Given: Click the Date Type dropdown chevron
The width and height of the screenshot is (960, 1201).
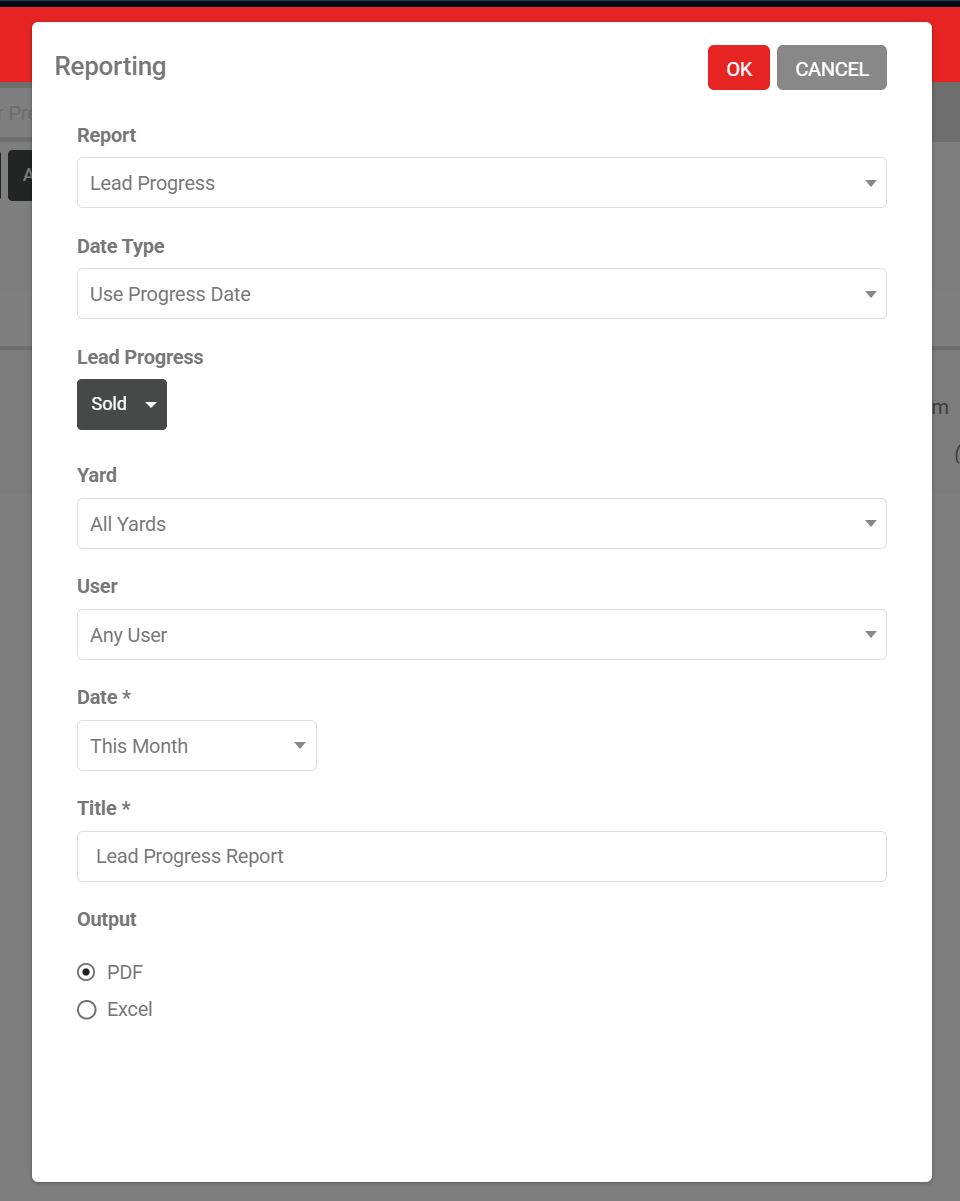Looking at the screenshot, I should (871, 293).
